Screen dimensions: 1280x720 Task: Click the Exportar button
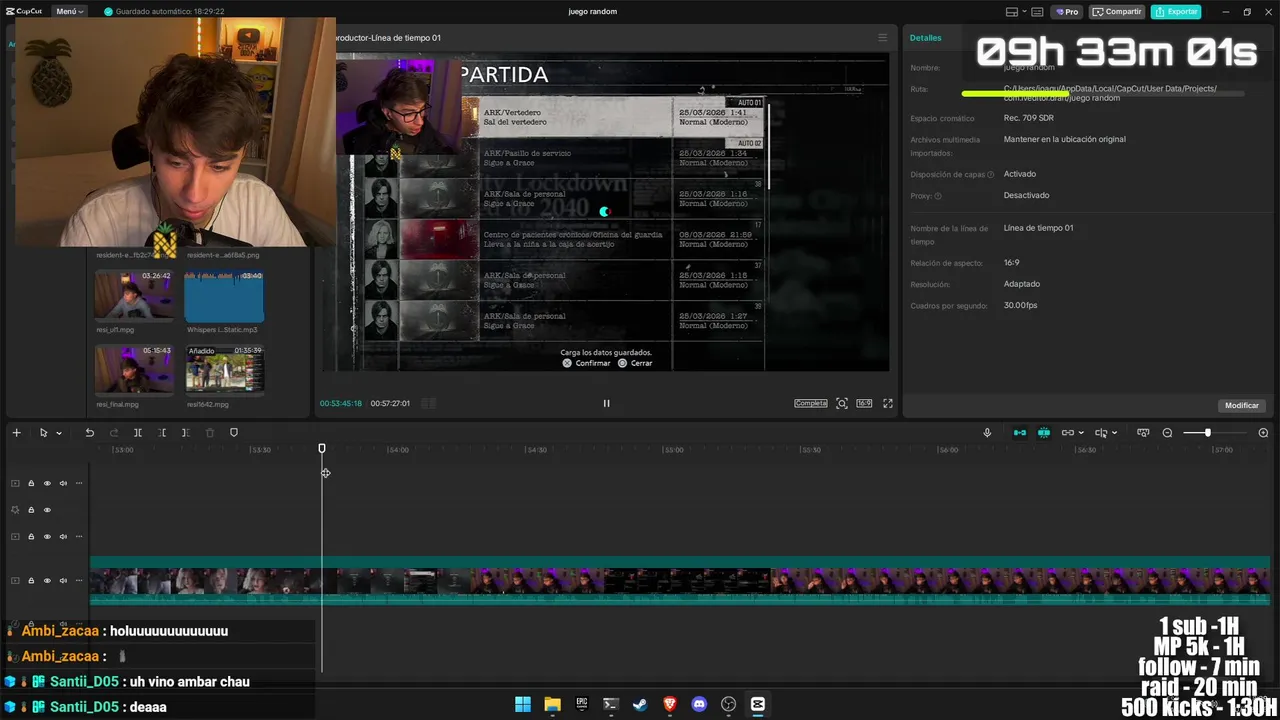tap(1176, 12)
